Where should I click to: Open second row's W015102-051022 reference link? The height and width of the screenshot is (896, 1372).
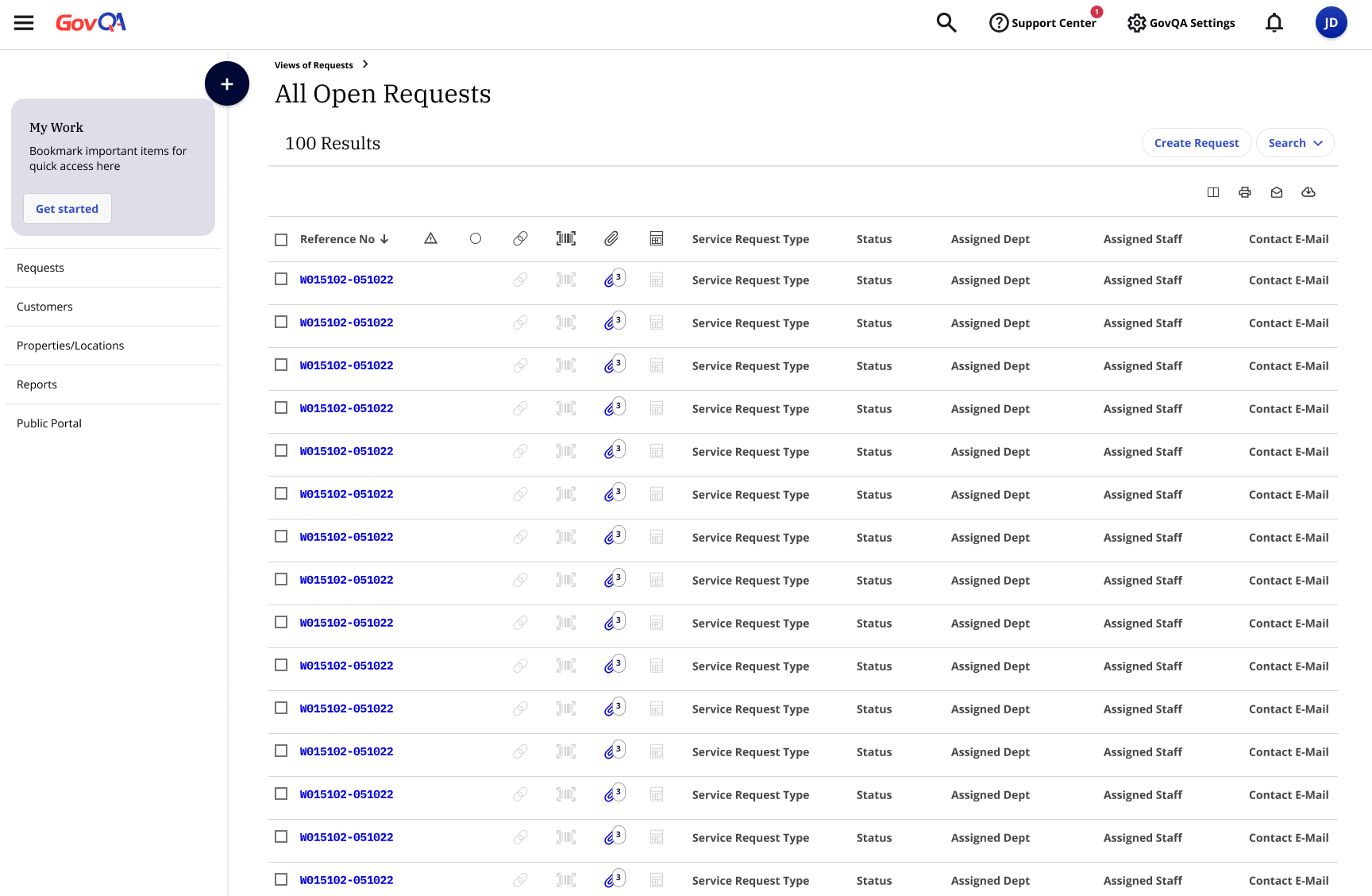click(x=346, y=322)
